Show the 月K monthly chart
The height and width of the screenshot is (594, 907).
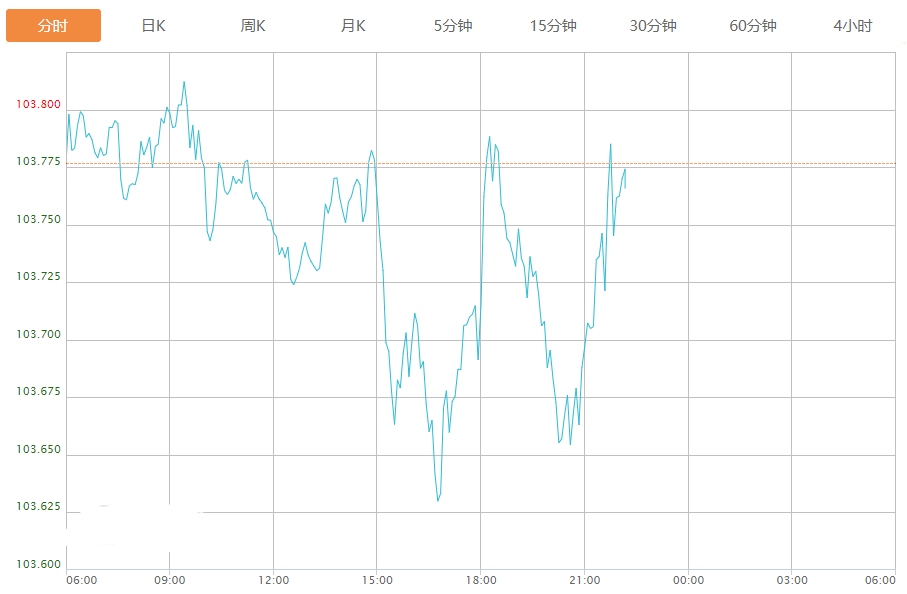coord(353,26)
